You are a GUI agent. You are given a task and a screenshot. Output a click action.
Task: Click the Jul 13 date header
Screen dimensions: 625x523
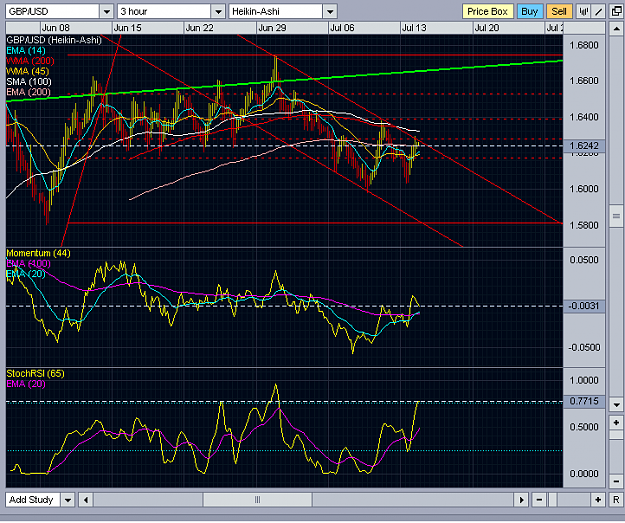[x=414, y=28]
